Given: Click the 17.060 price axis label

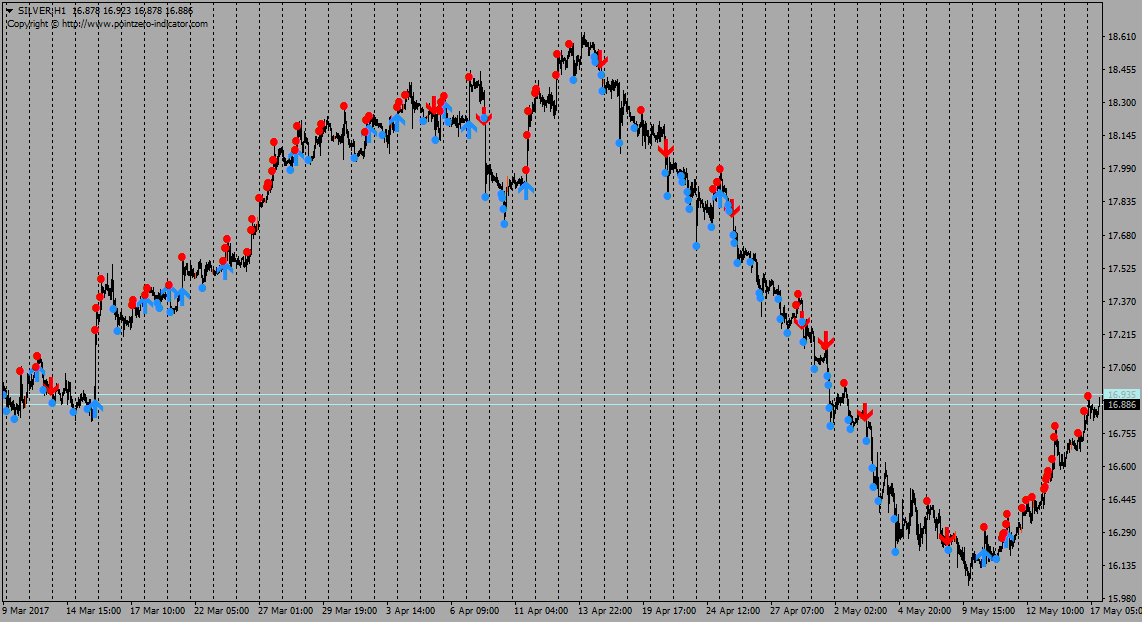Looking at the screenshot, I should 1122,368.
